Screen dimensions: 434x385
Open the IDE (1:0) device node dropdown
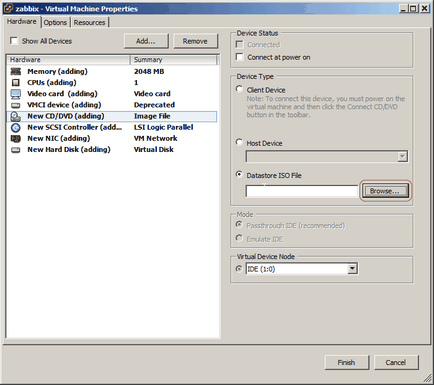[352, 269]
